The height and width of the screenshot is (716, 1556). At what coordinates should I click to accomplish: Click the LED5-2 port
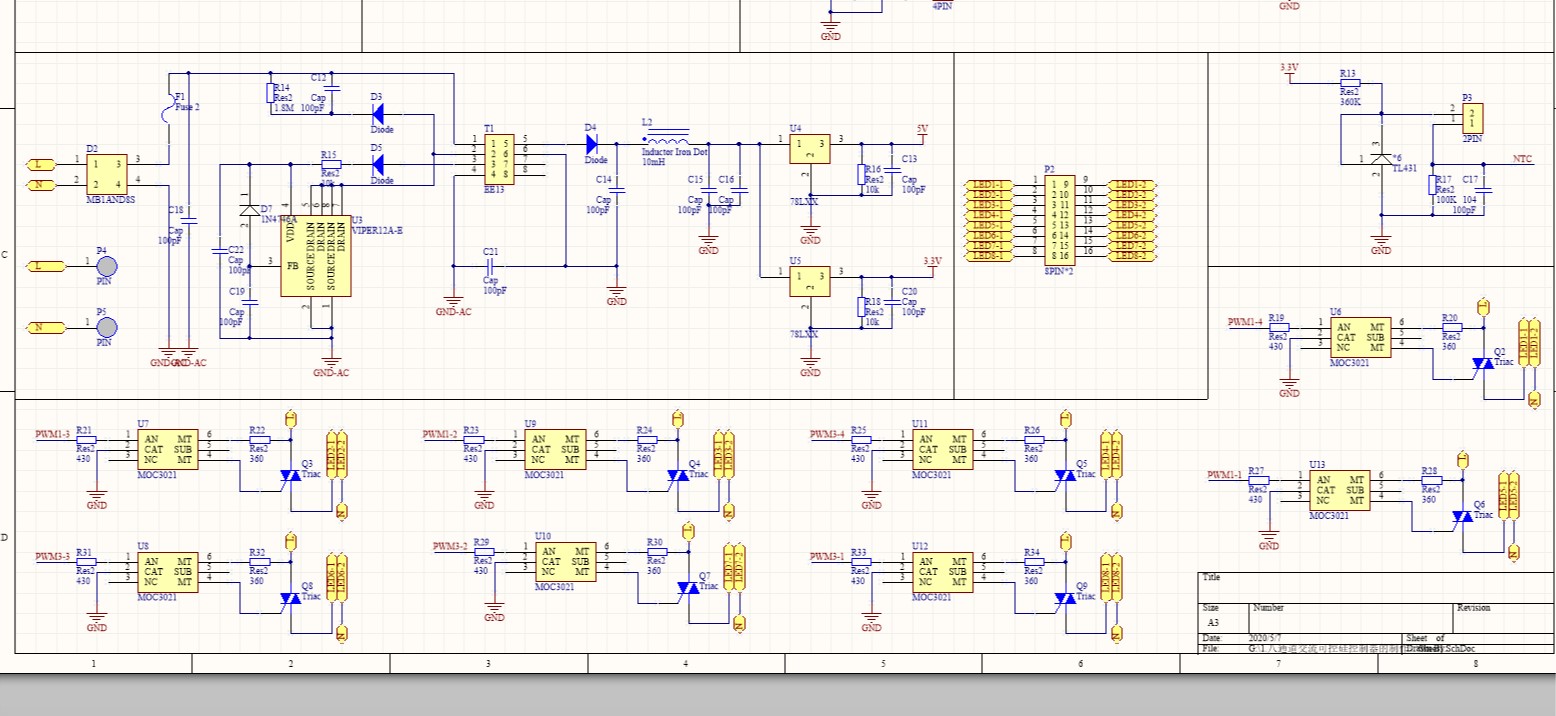pyautogui.click(x=1132, y=225)
